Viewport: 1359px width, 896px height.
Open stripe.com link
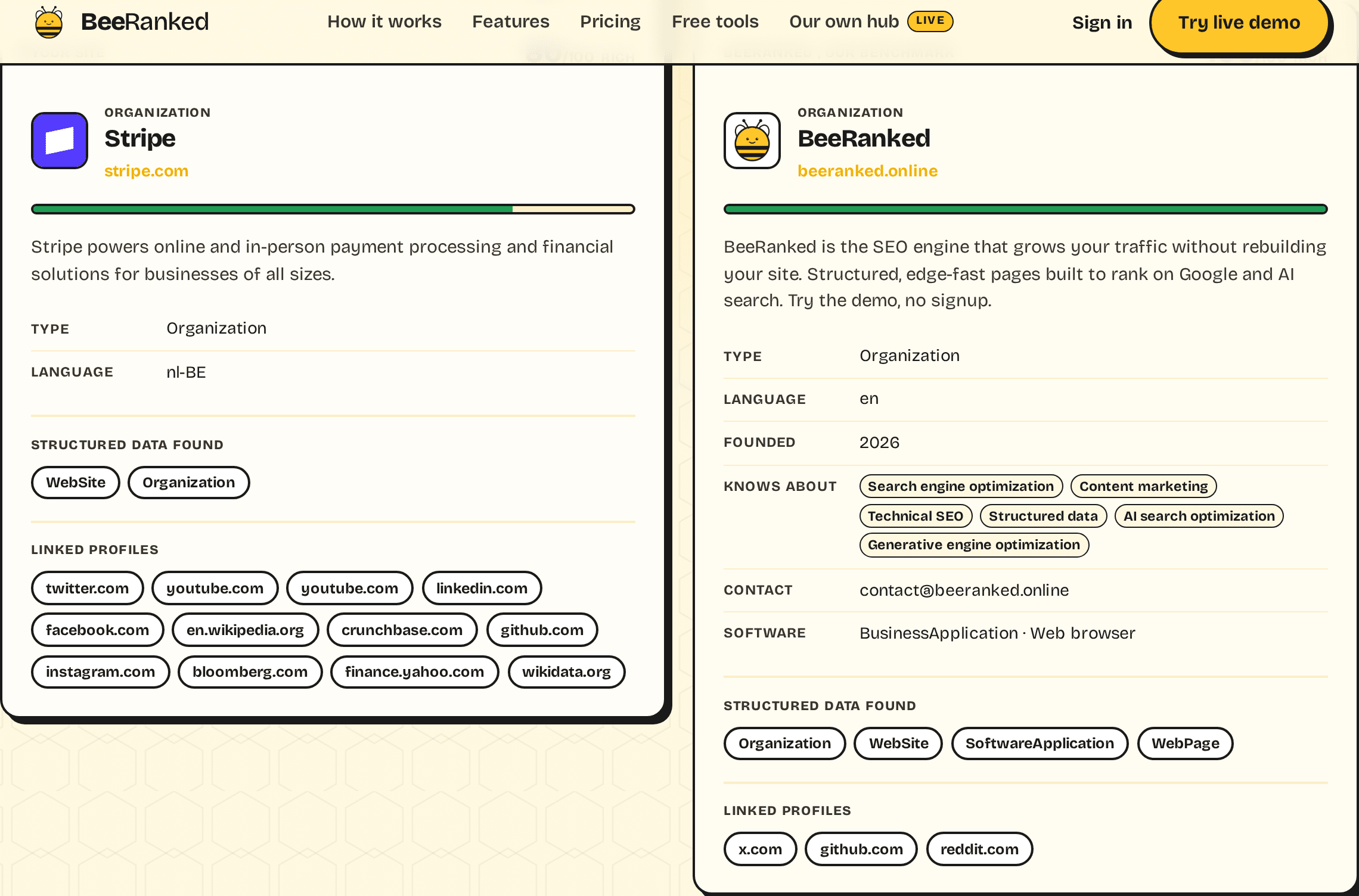(147, 171)
